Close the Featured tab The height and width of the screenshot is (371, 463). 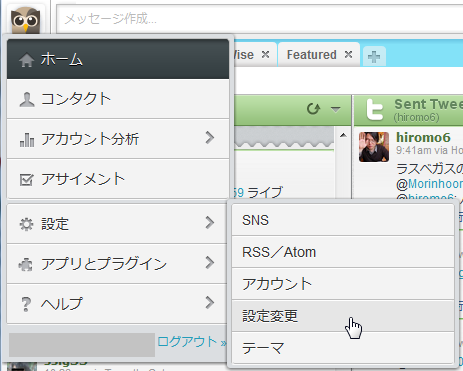tap(348, 54)
